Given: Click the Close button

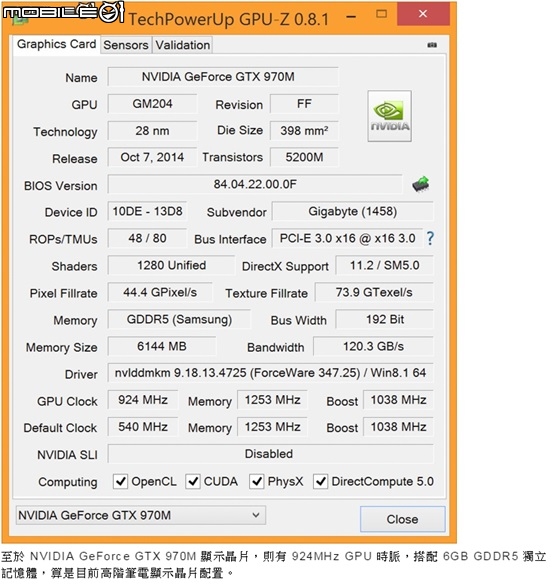Looking at the screenshot, I should [402, 519].
